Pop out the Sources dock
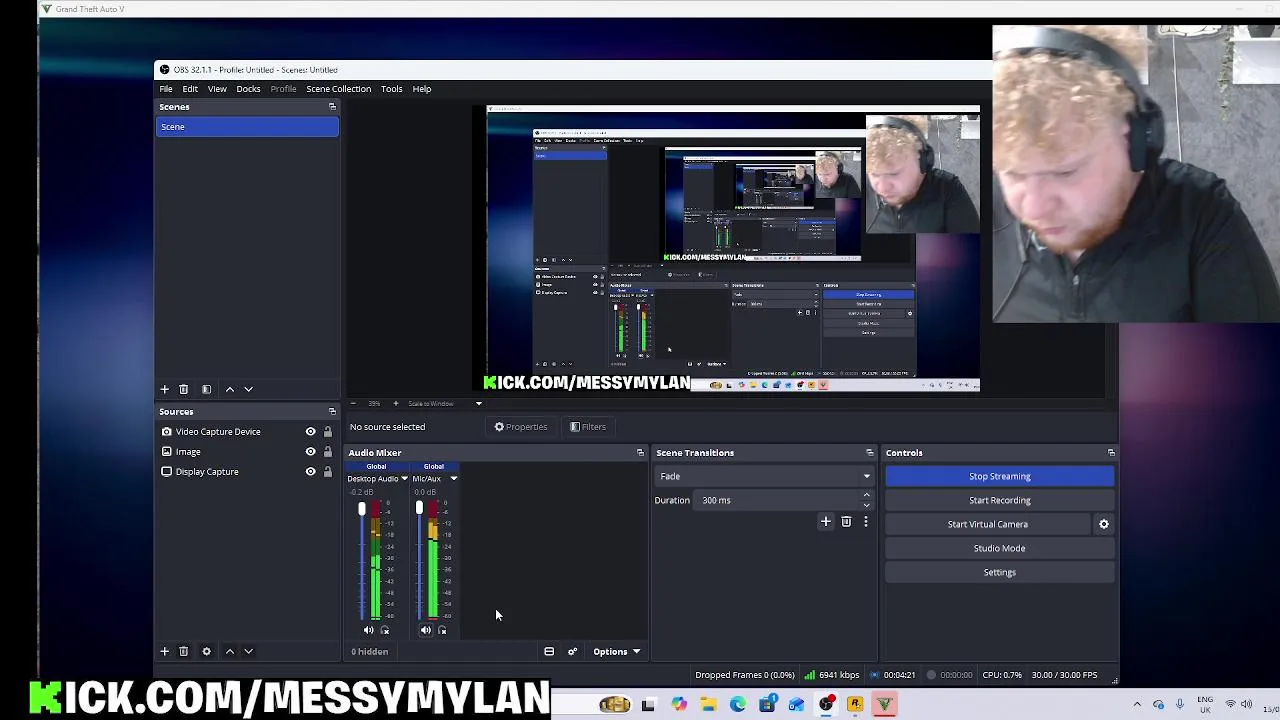Viewport: 1280px width, 720px height. [332, 411]
